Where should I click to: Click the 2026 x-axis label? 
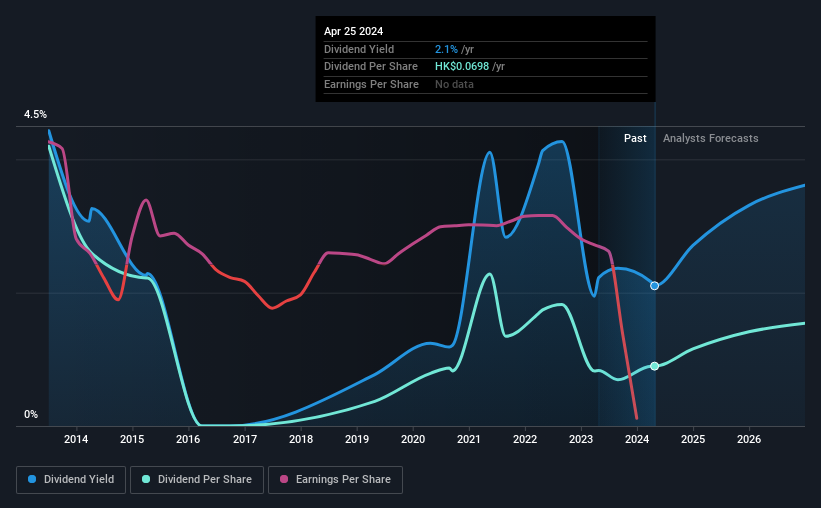click(x=749, y=439)
